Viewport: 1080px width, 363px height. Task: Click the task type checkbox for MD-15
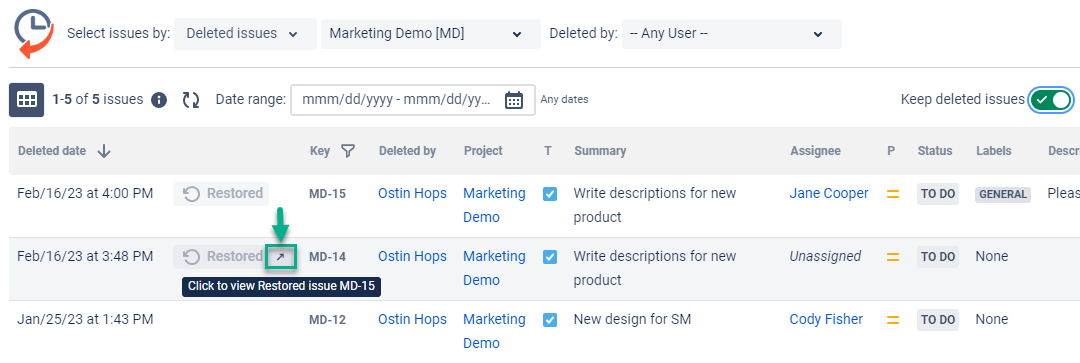tap(550, 194)
